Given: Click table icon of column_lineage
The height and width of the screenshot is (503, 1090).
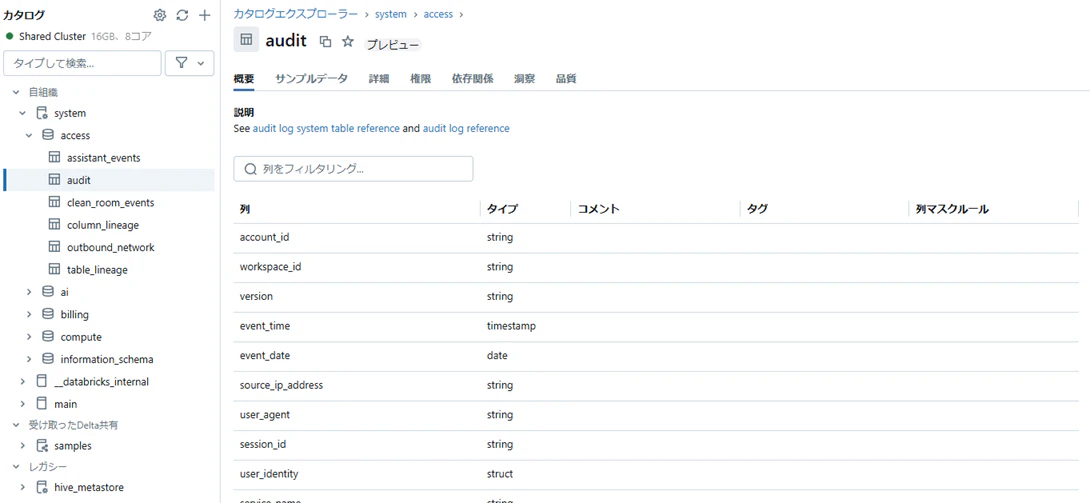Looking at the screenshot, I should (54, 225).
